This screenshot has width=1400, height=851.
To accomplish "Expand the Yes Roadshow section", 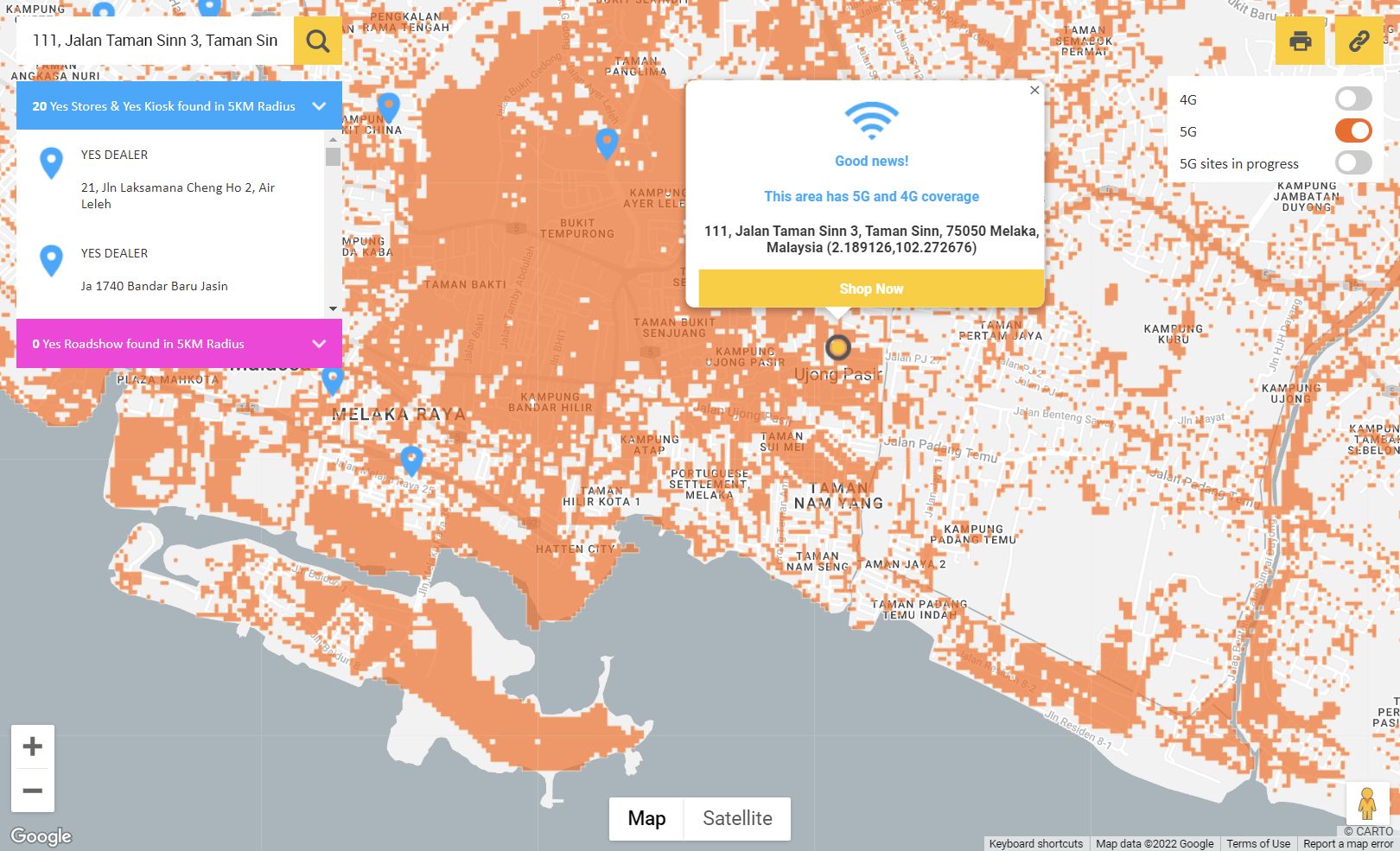I will [x=318, y=344].
